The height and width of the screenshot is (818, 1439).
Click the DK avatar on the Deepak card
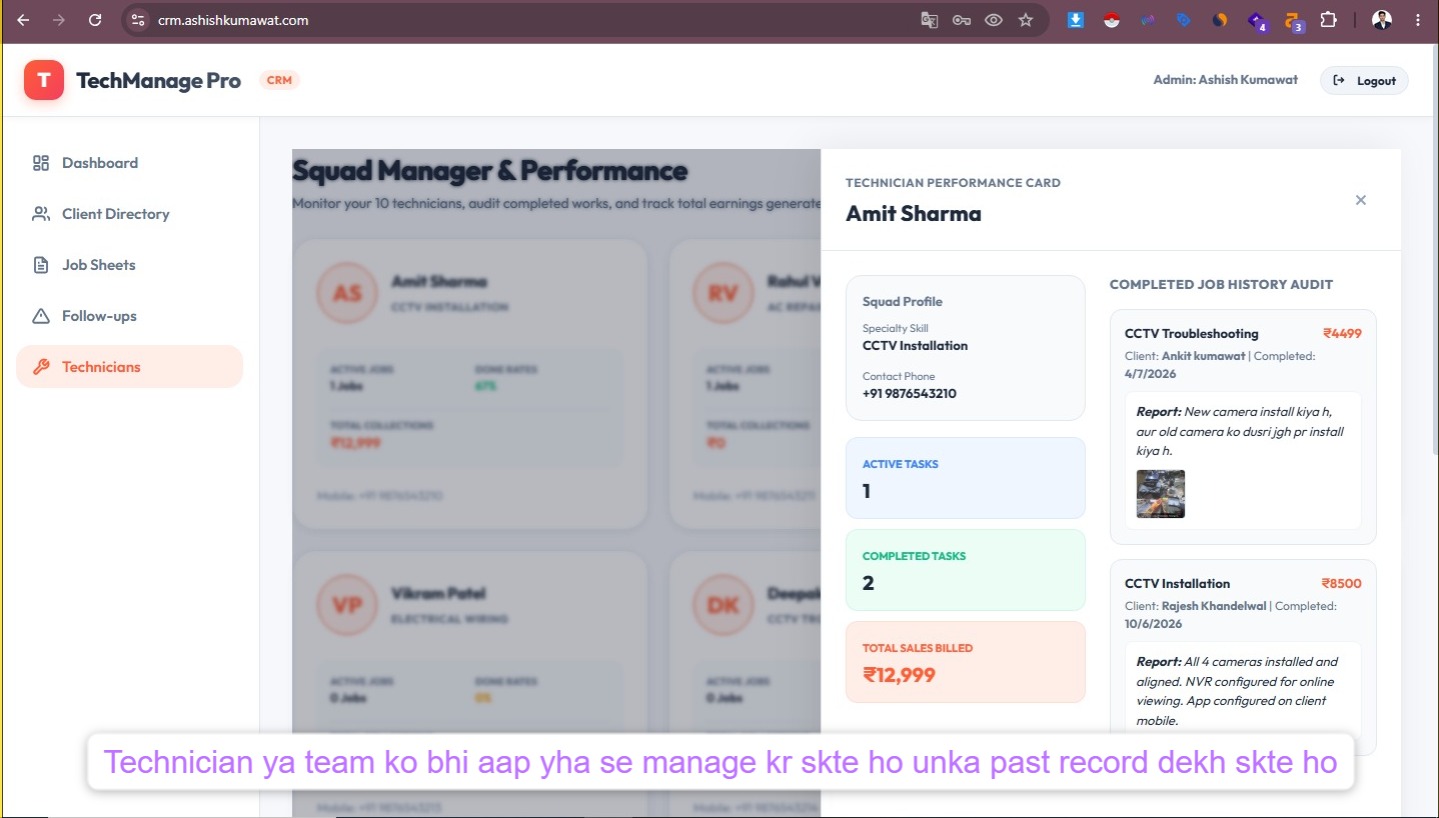(x=723, y=605)
